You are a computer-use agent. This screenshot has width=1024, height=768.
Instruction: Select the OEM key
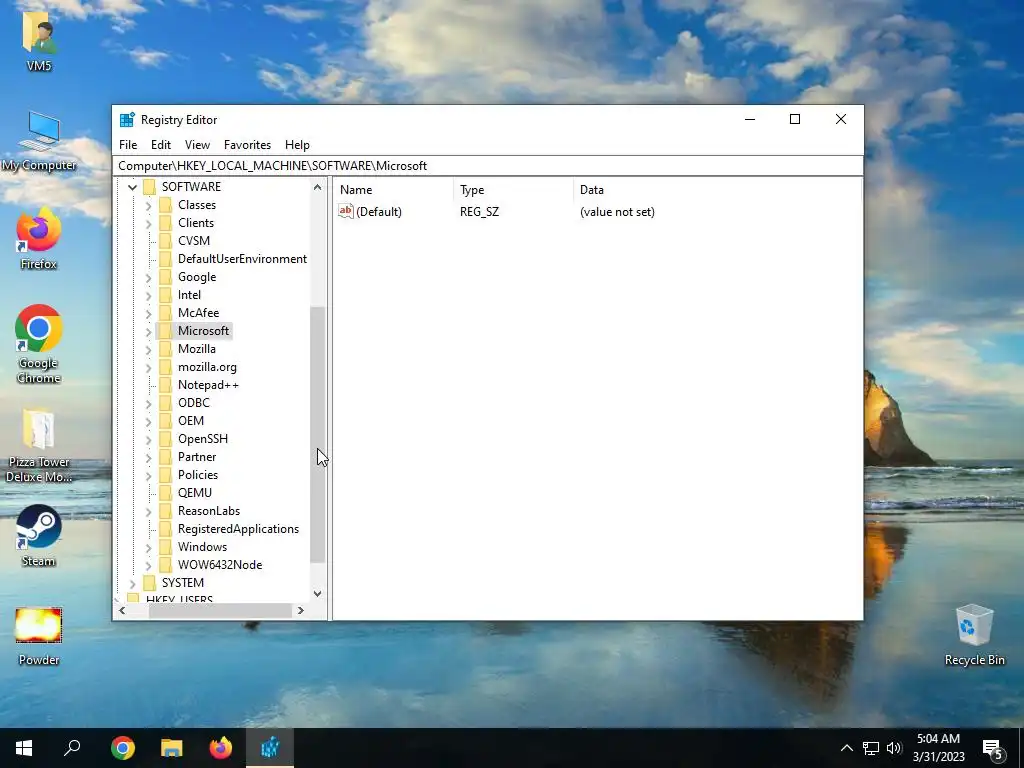click(191, 421)
